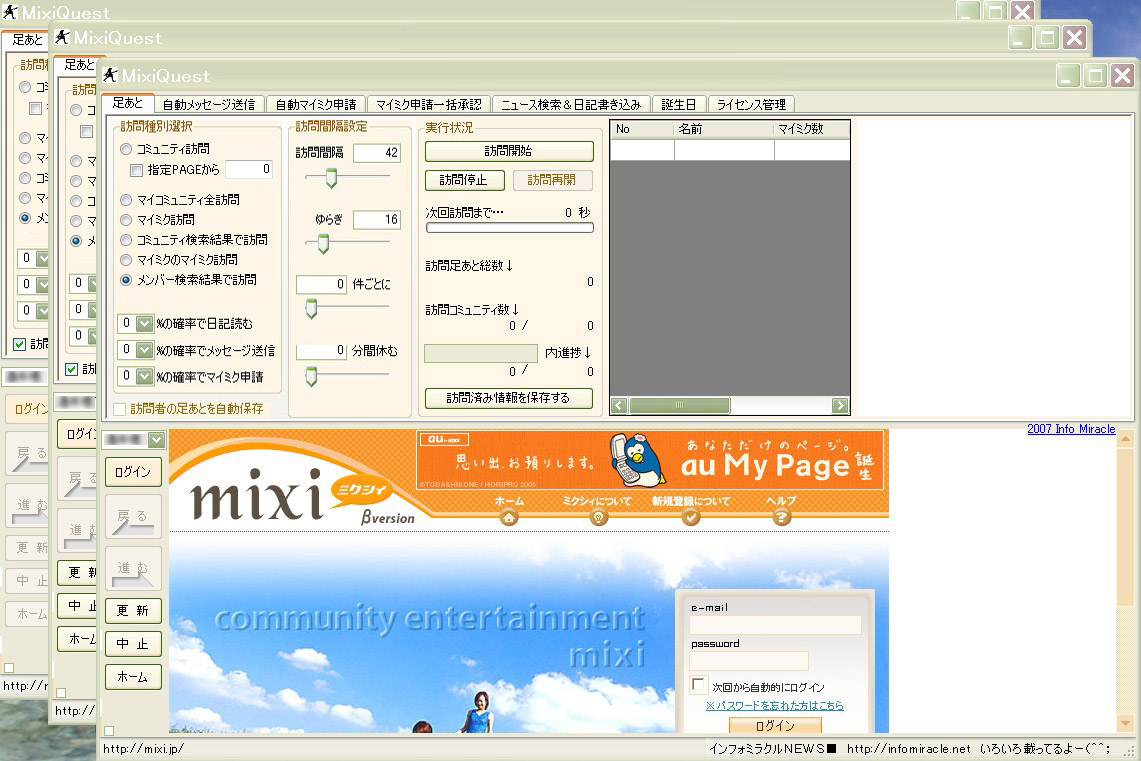Select コミュニティ訪問 radio option
1141x761 pixels.
coord(126,148)
